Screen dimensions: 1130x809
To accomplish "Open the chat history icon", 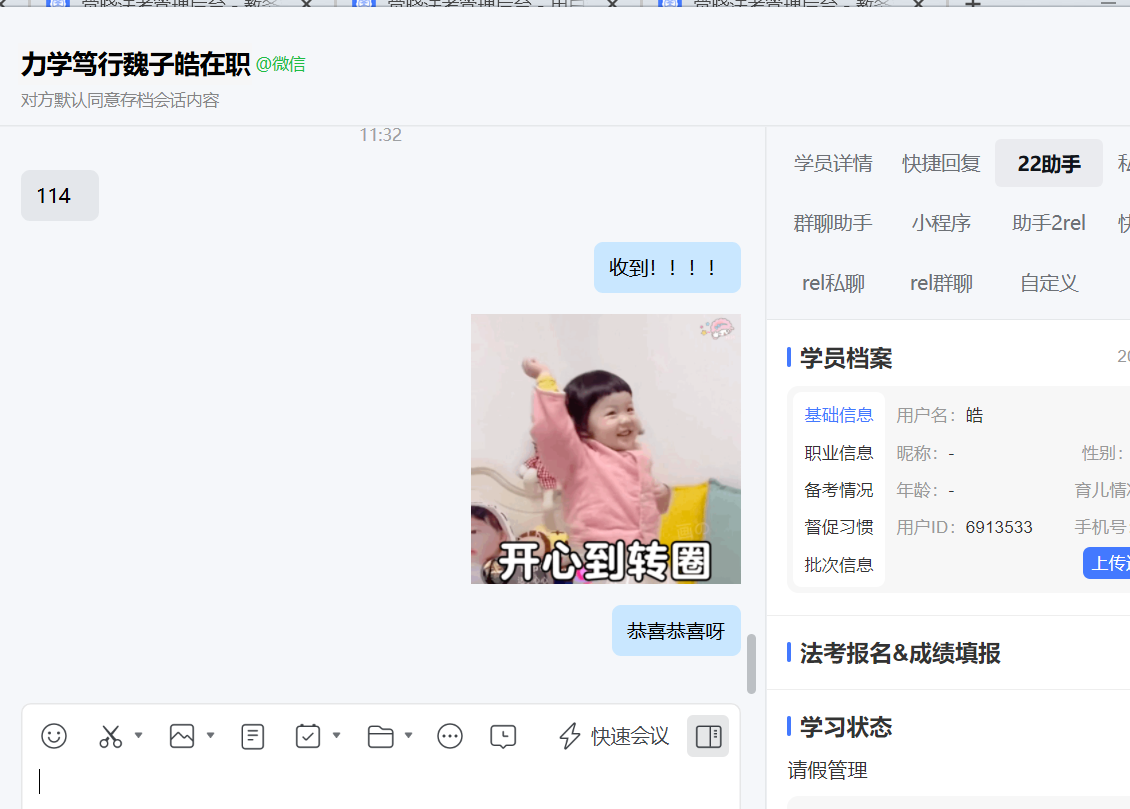I will [503, 736].
